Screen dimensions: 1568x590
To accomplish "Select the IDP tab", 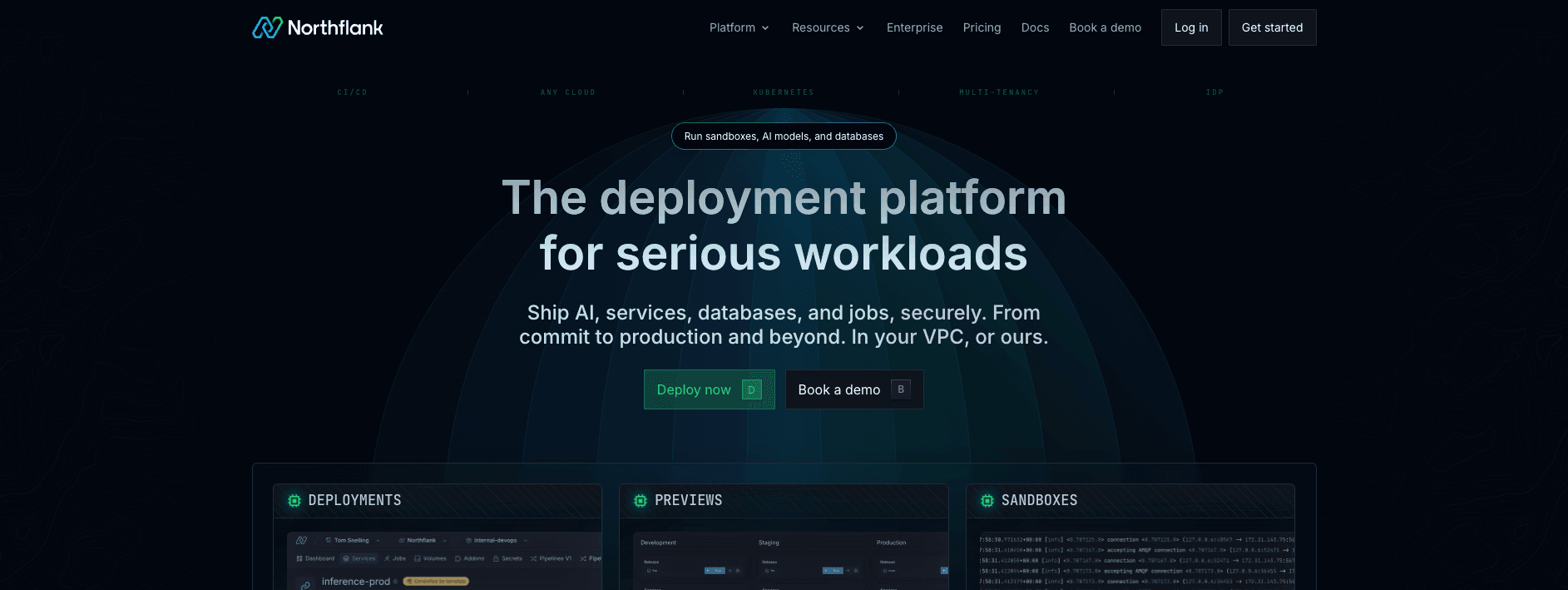I will point(1214,92).
